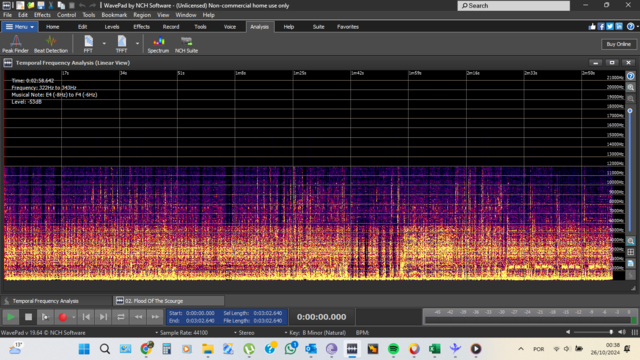The width and height of the screenshot is (640, 360).
Task: Open the Spectrum analyzer
Action: tap(158, 44)
